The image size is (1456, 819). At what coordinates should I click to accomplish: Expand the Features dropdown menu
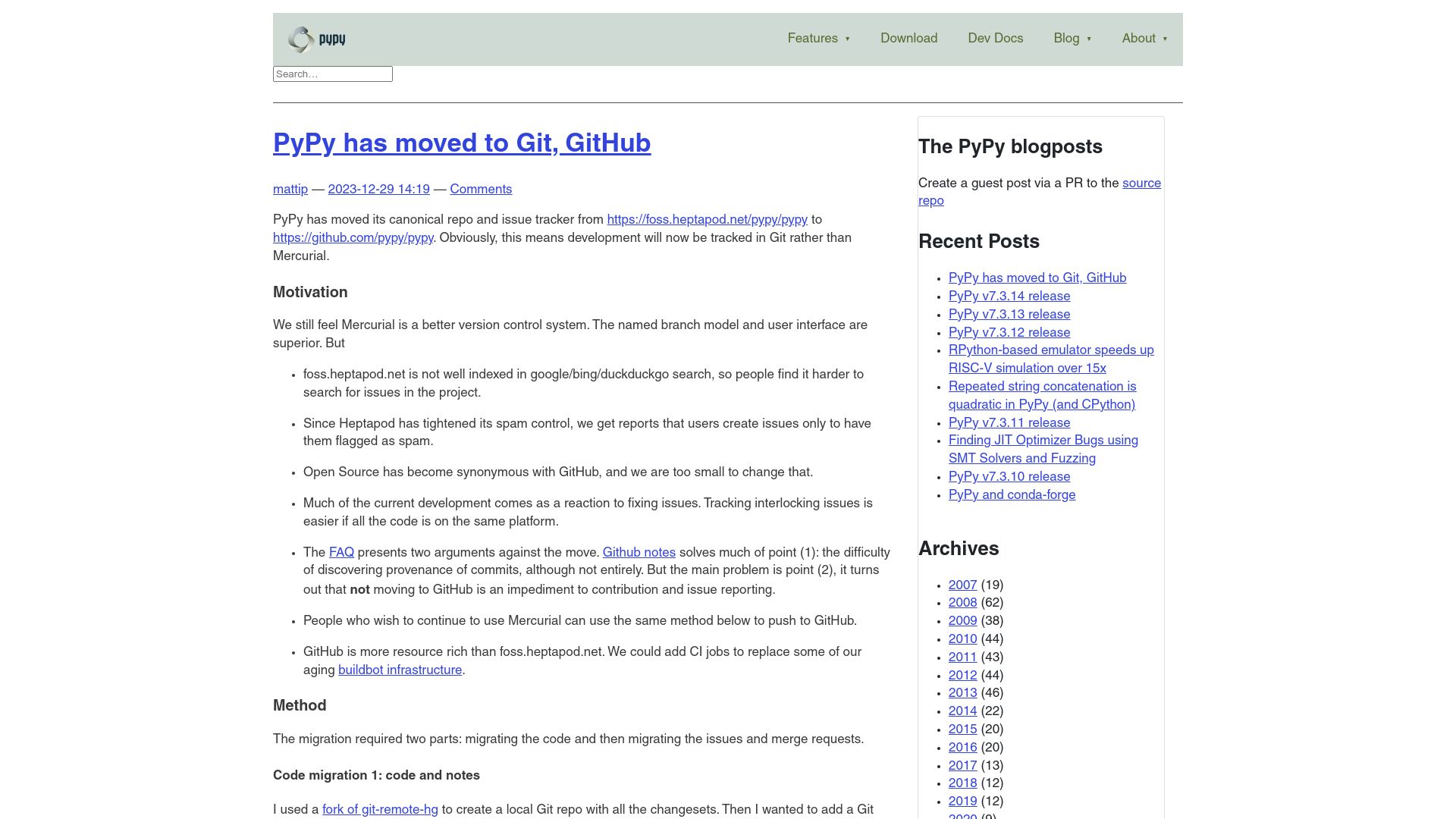pyautogui.click(x=818, y=39)
